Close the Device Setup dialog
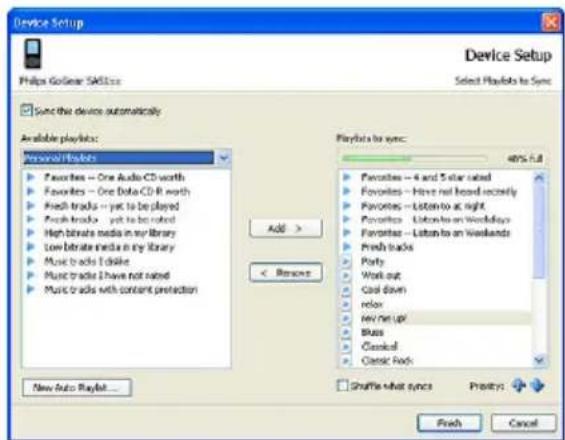The width and height of the screenshot is (565, 440). [551, 23]
